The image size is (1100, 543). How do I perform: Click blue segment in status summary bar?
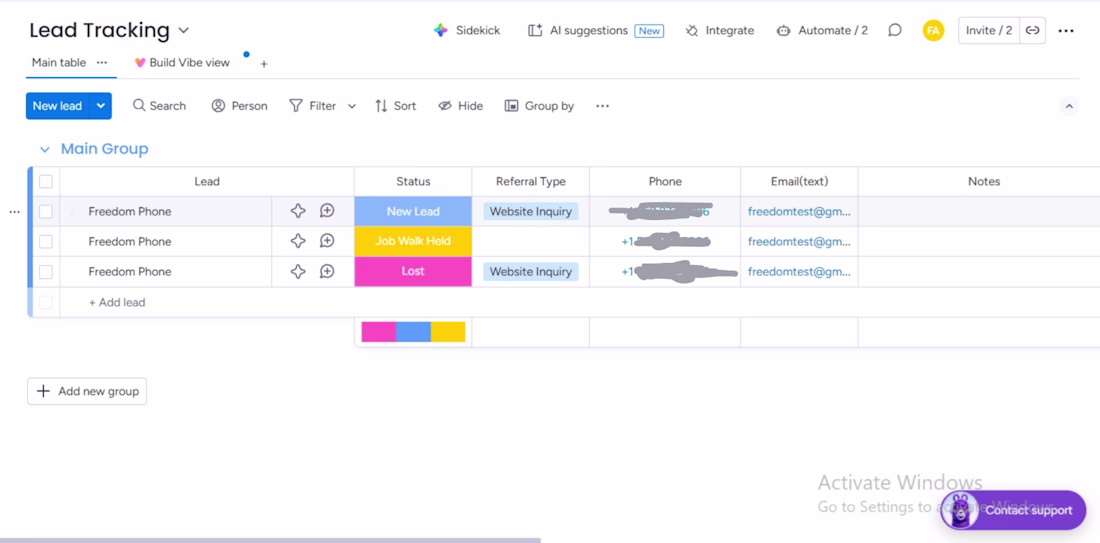coord(413,332)
